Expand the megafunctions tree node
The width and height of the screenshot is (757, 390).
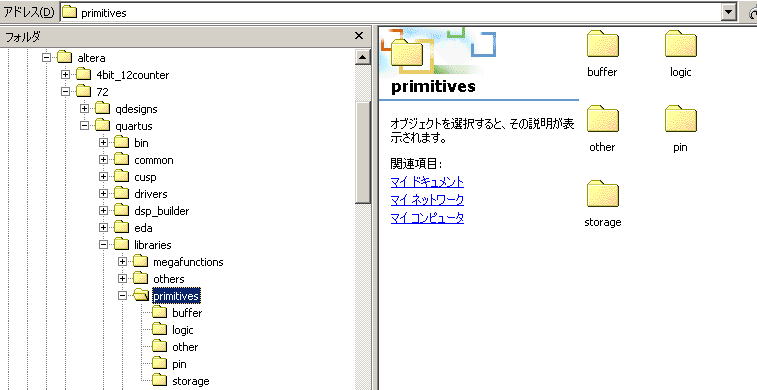(x=123, y=261)
